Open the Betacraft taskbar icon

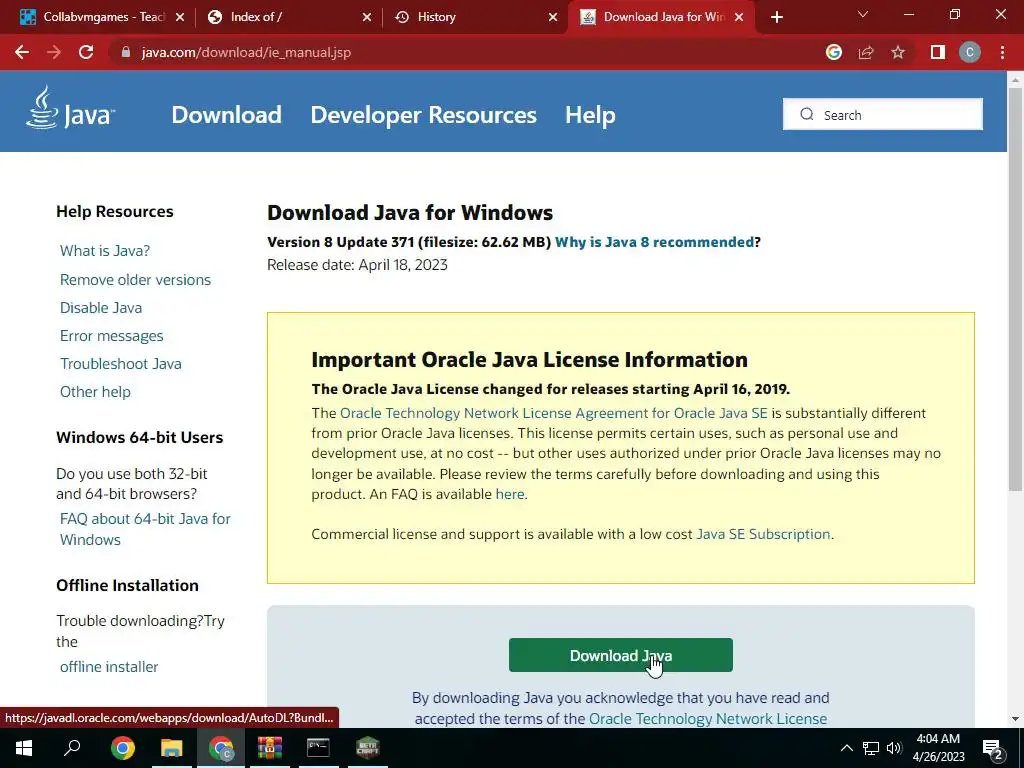coord(368,748)
